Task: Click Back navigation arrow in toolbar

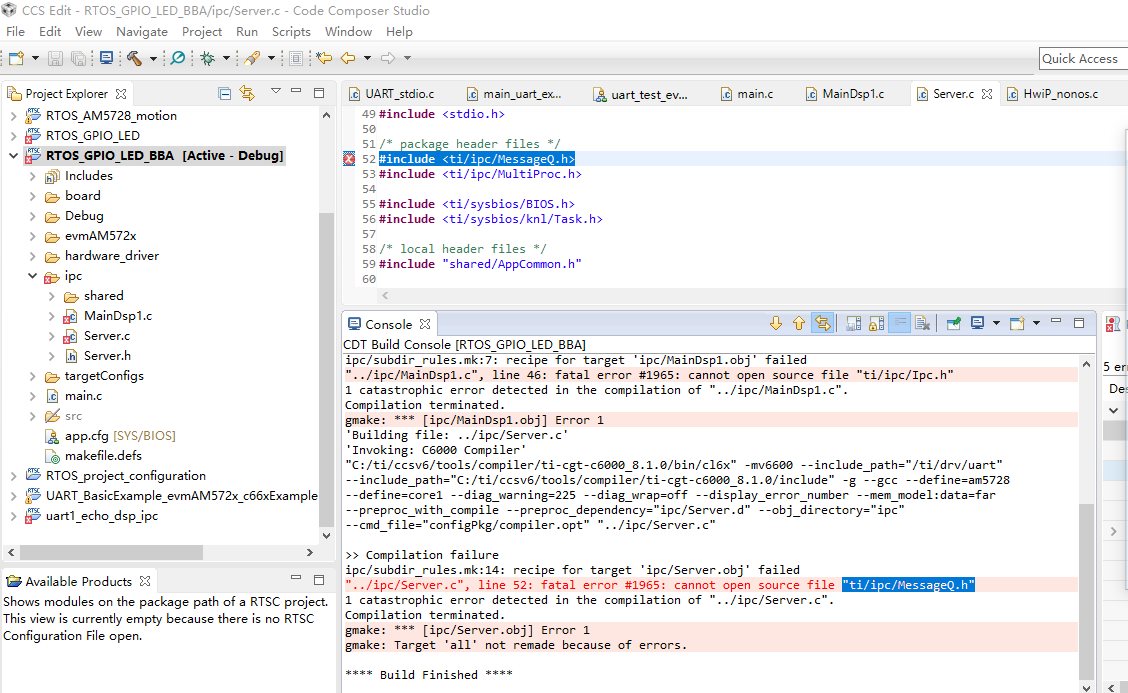Action: [349, 58]
